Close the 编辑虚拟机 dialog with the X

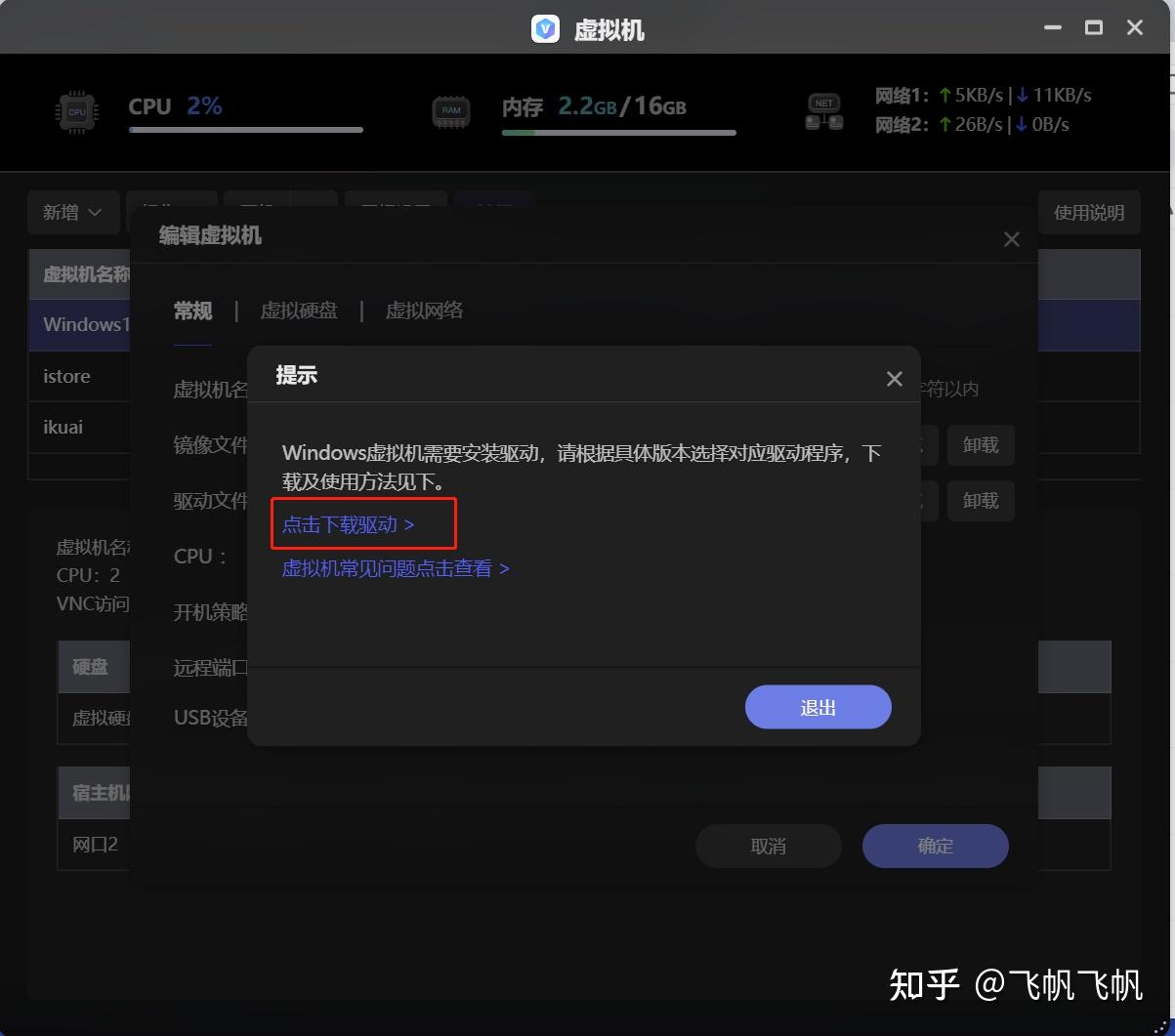[1011, 238]
